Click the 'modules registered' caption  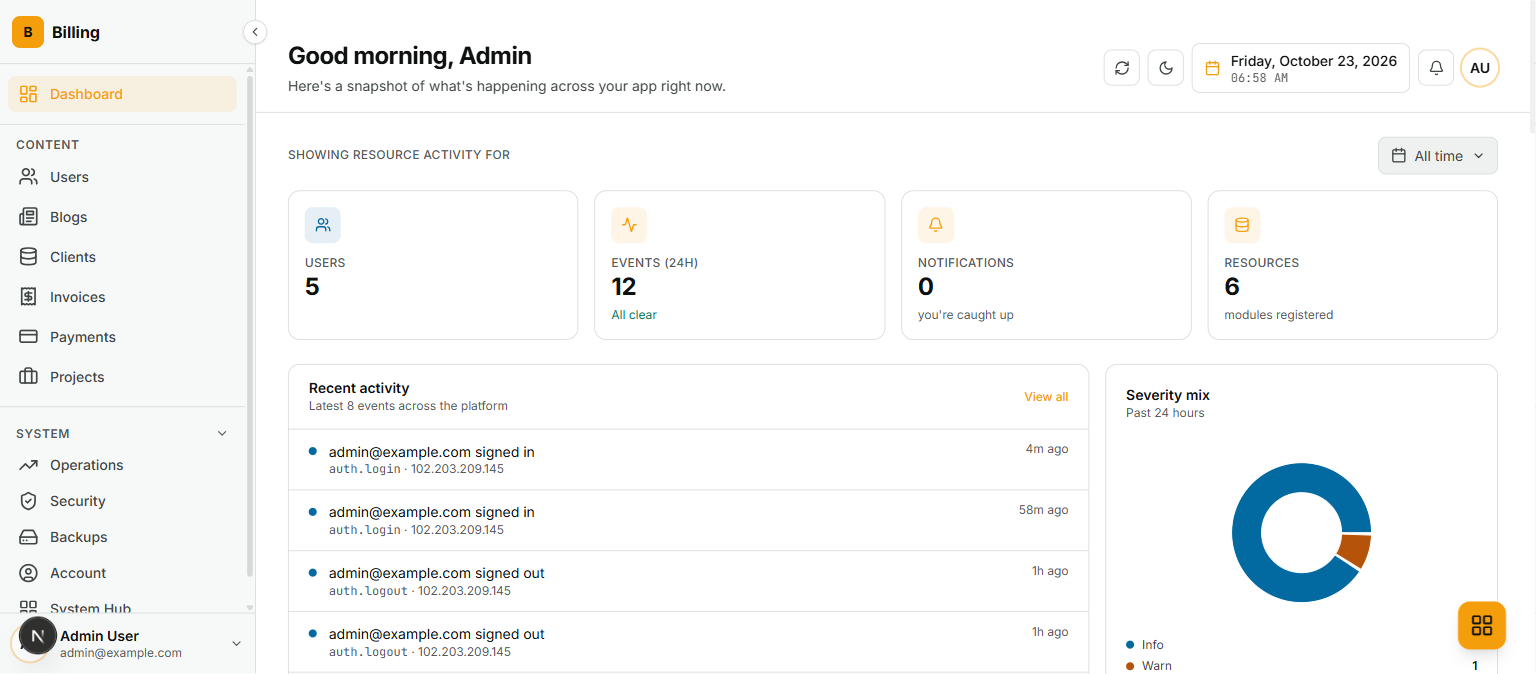click(x=1279, y=315)
